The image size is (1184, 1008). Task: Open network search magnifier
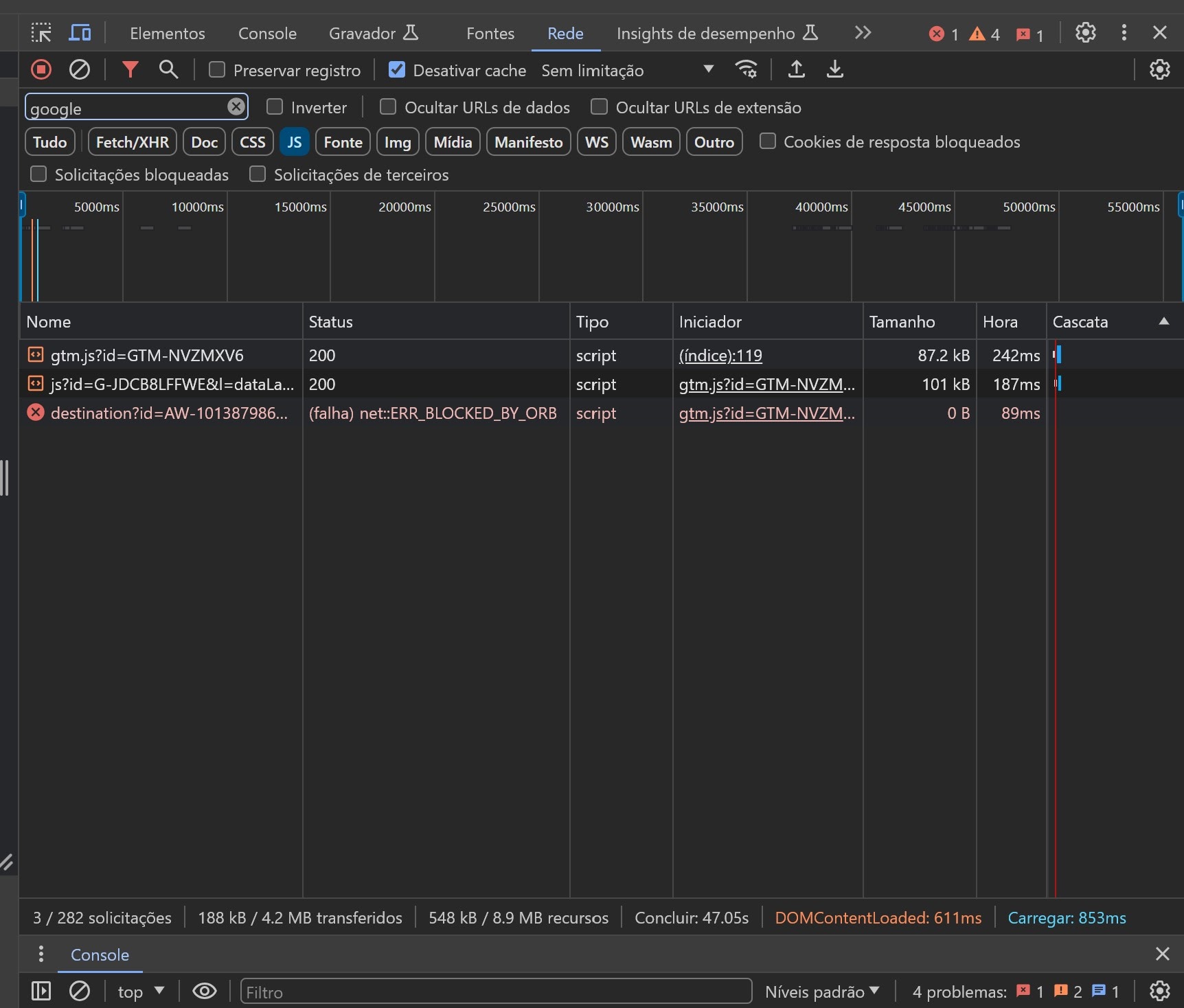point(168,69)
